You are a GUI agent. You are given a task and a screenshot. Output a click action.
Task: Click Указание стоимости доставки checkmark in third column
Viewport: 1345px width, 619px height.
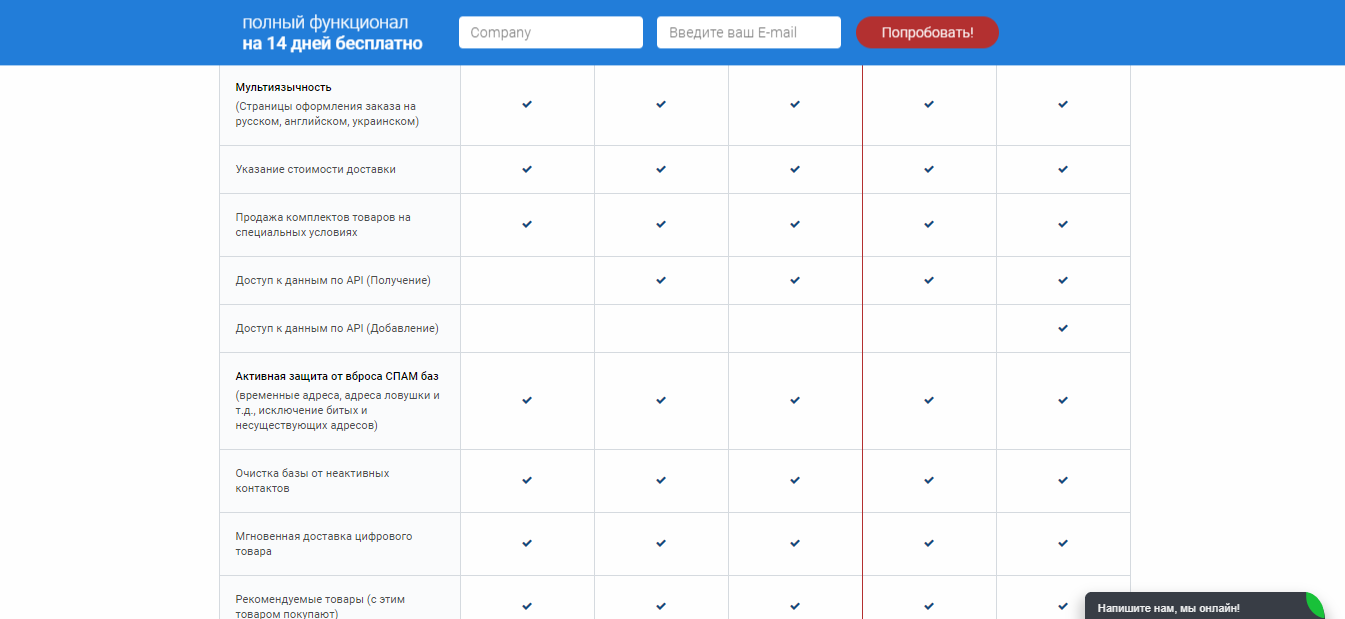click(x=795, y=169)
